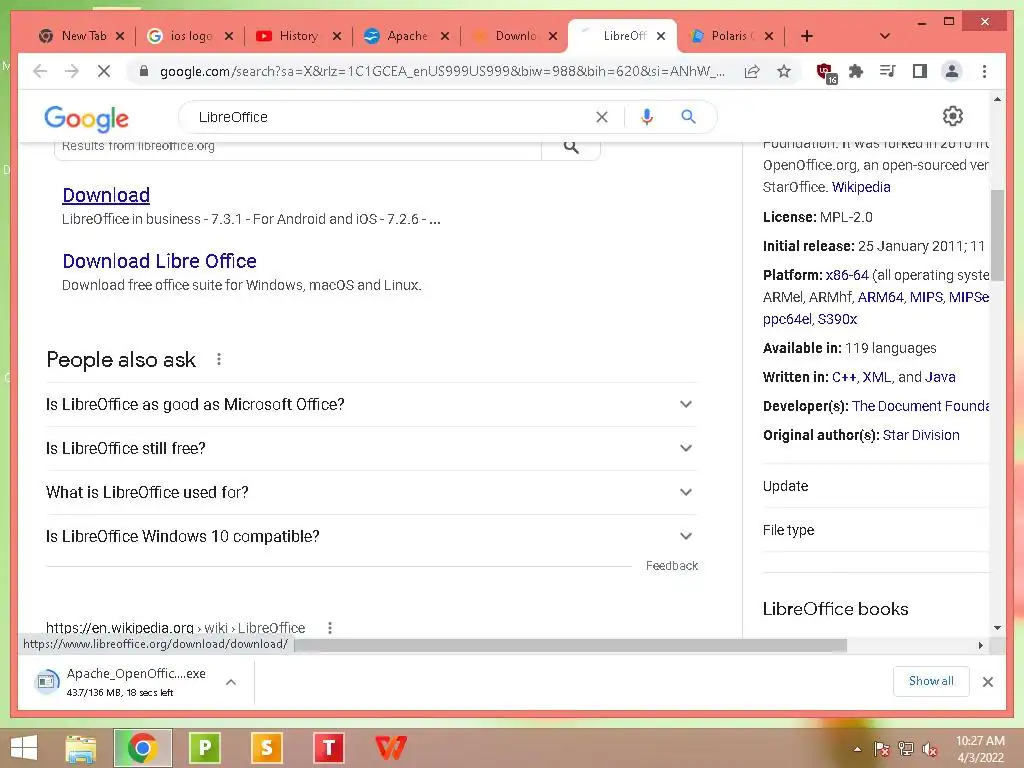Open green P app in taskbar

pos(204,748)
